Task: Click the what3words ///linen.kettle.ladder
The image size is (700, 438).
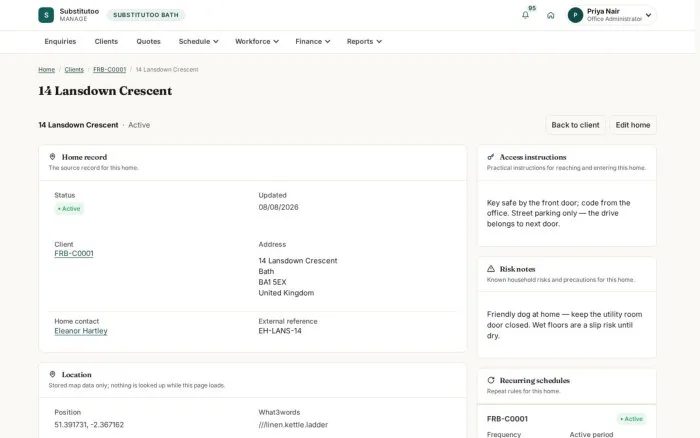Action: click(293, 425)
